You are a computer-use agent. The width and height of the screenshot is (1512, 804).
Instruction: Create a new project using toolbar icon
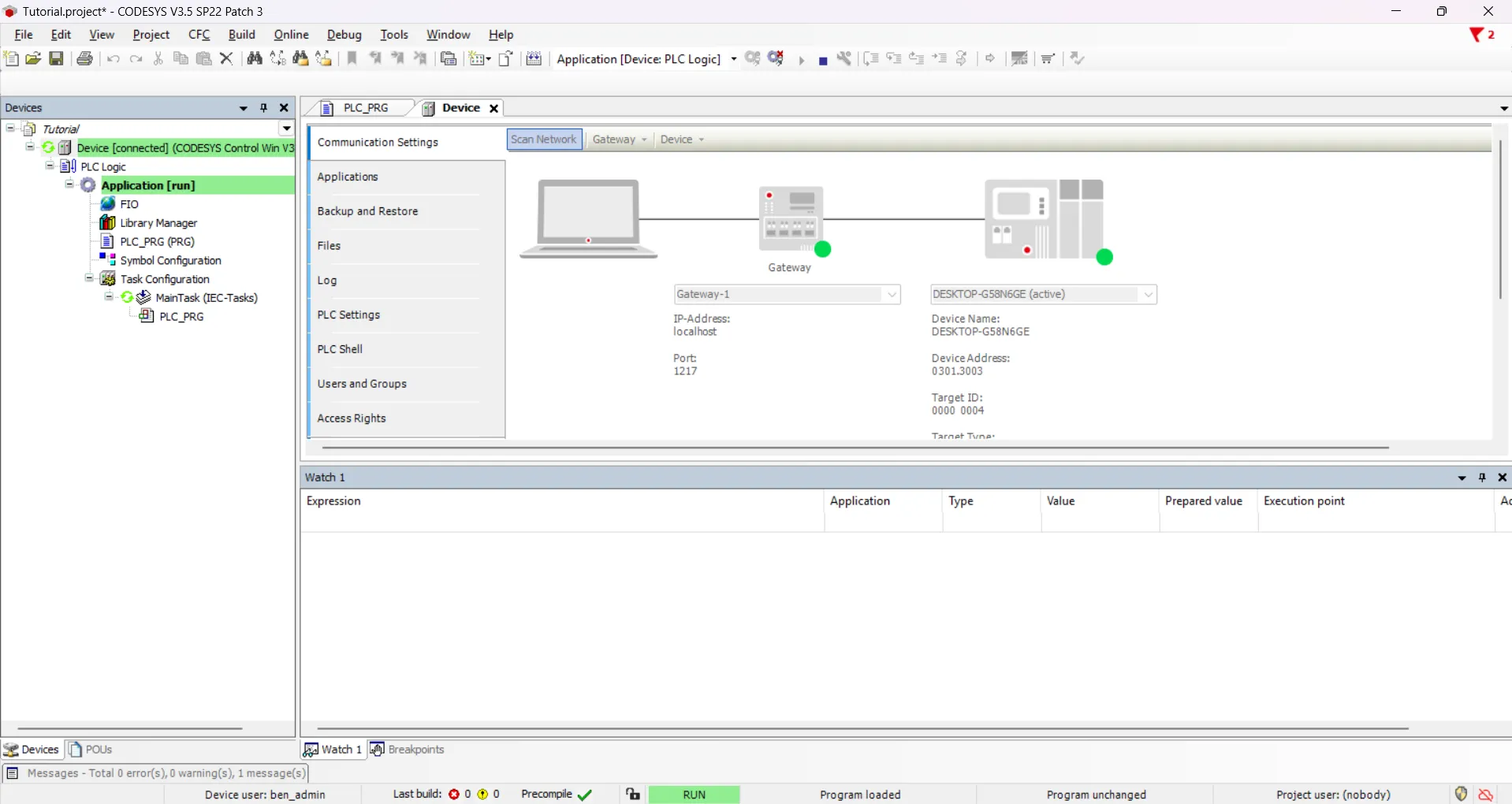(11, 58)
